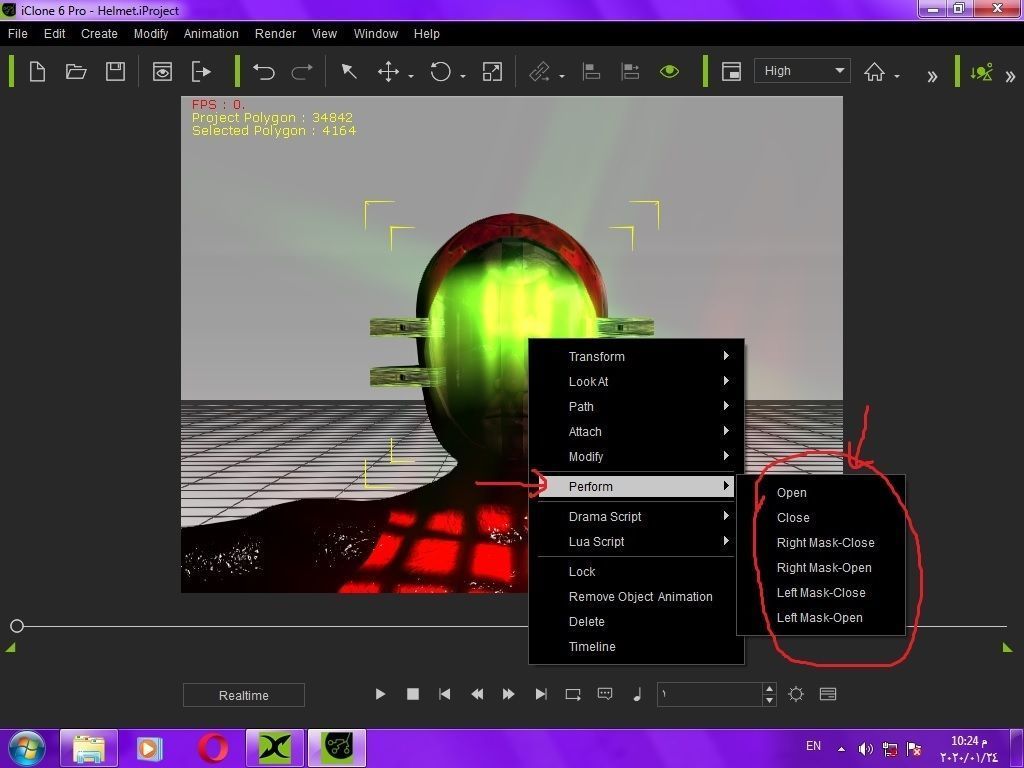Click the Align to ground icon
The image size is (1024, 768).
[630, 71]
